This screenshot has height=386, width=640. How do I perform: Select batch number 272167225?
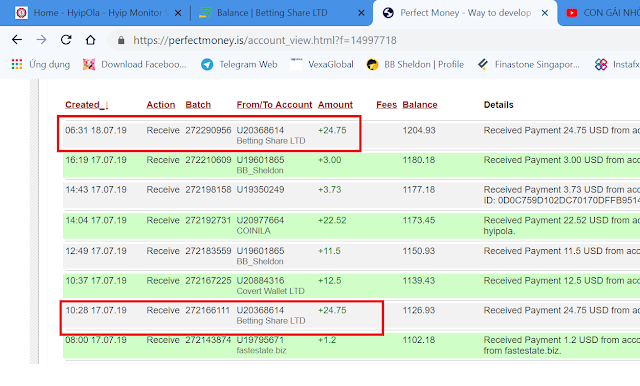pos(208,281)
